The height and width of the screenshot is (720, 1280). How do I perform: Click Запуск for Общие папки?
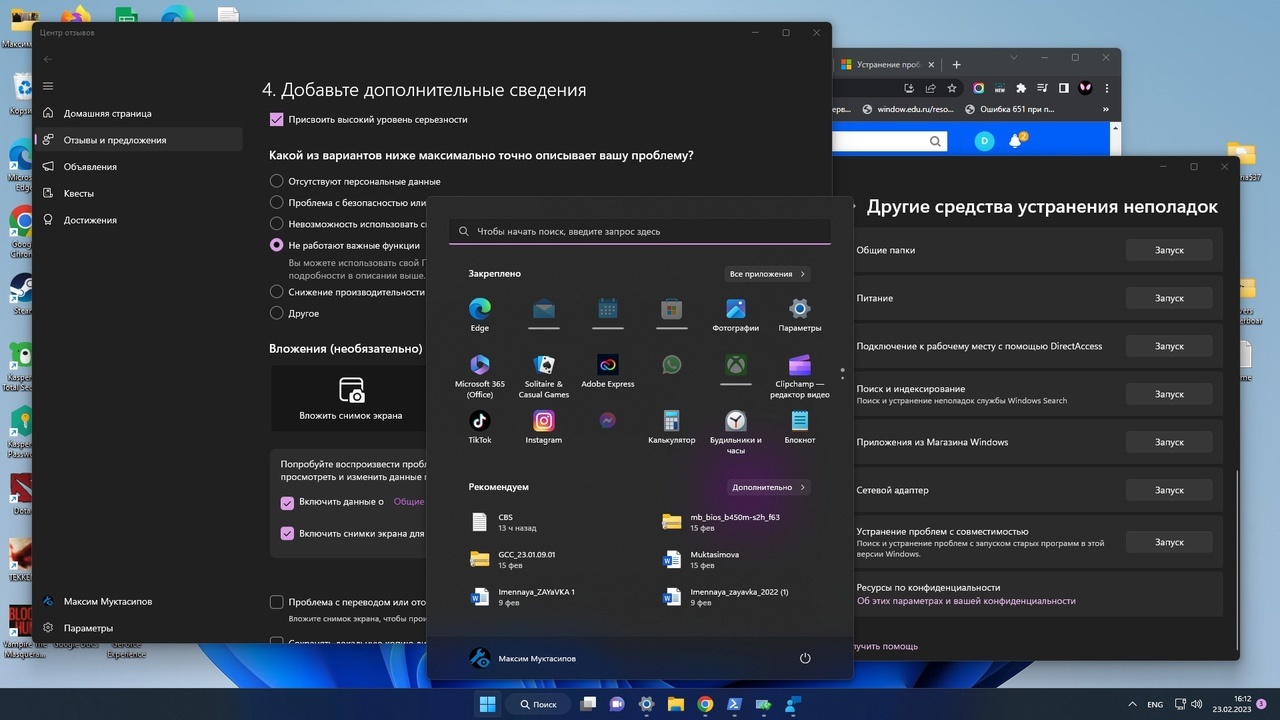tap(1169, 250)
